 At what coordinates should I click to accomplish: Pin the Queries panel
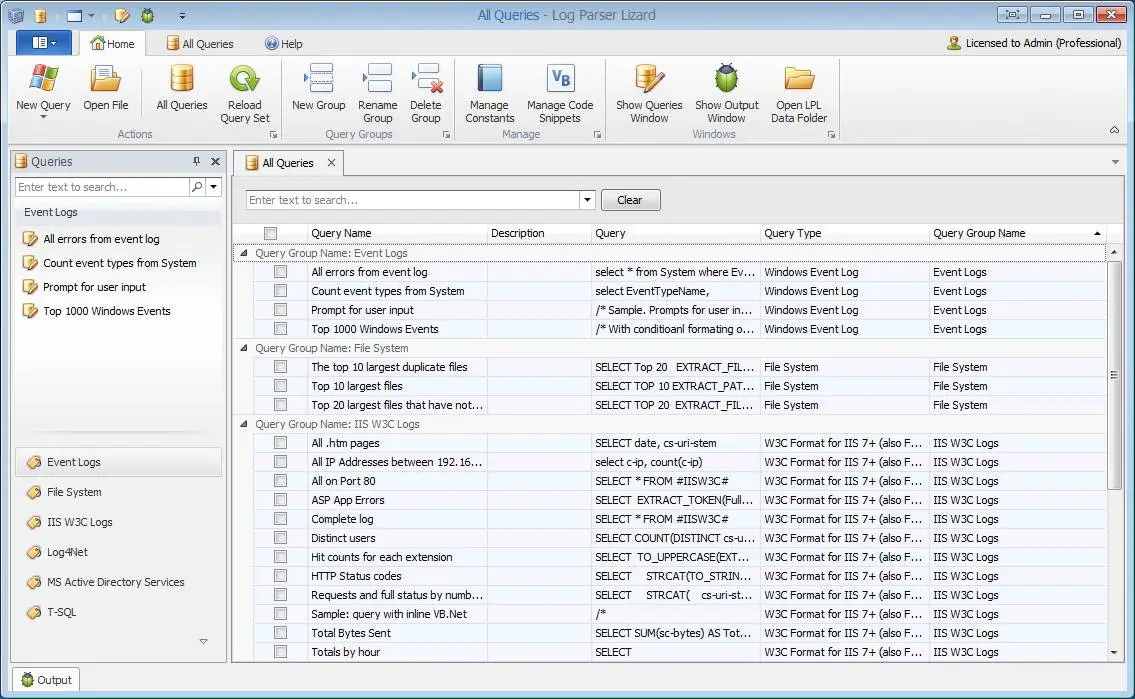click(196, 161)
